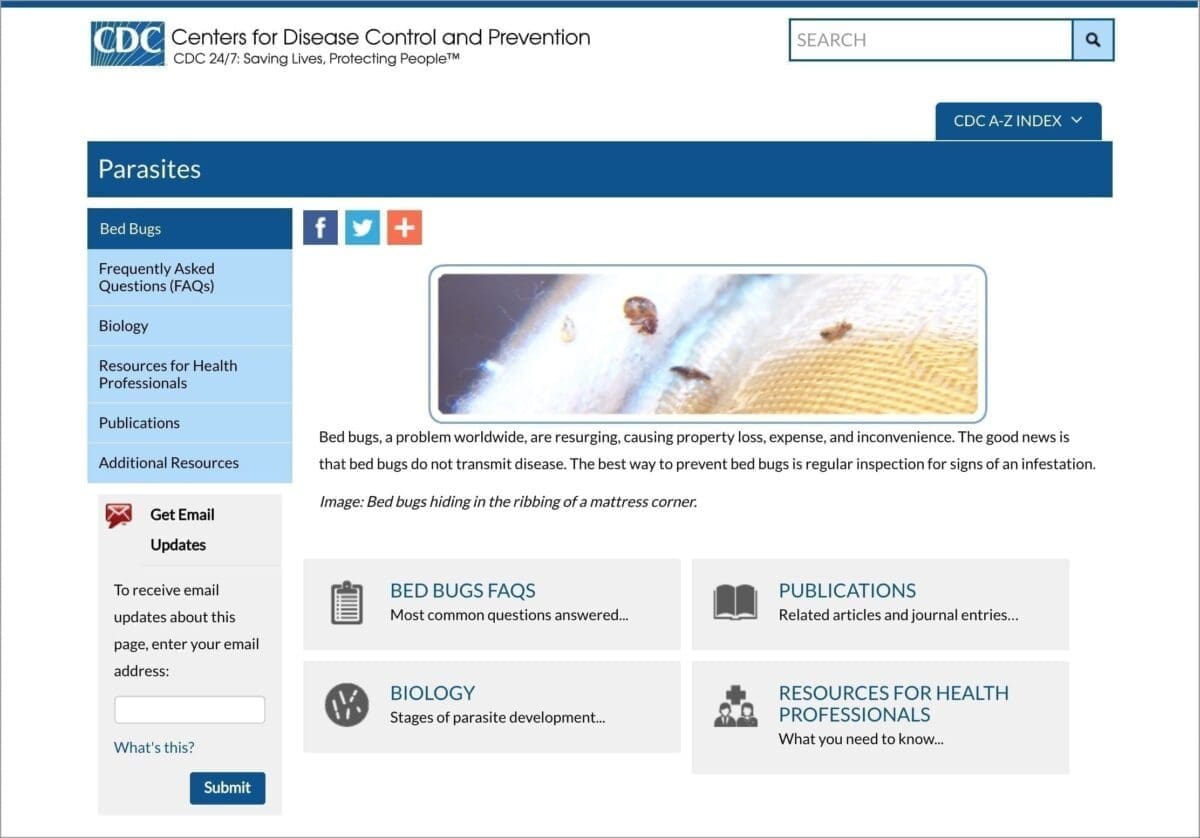Share page on Facebook
The image size is (1200, 838).
[x=320, y=227]
